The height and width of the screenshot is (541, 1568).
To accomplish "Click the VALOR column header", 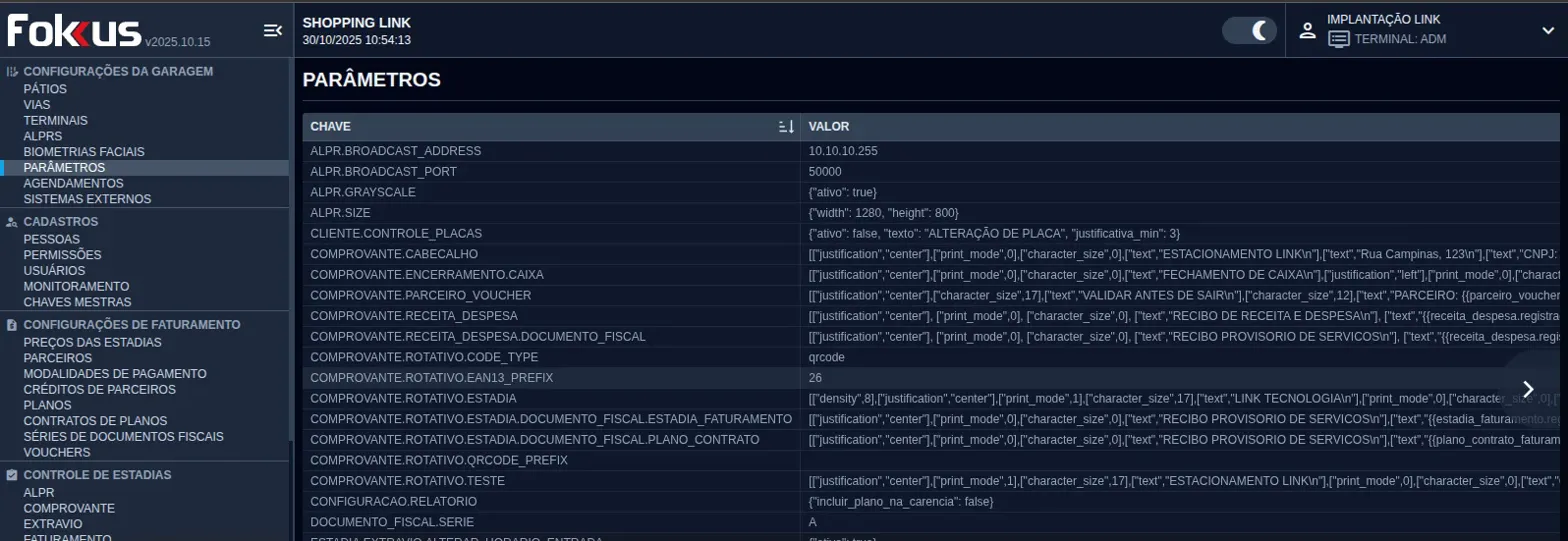I will click(829, 127).
